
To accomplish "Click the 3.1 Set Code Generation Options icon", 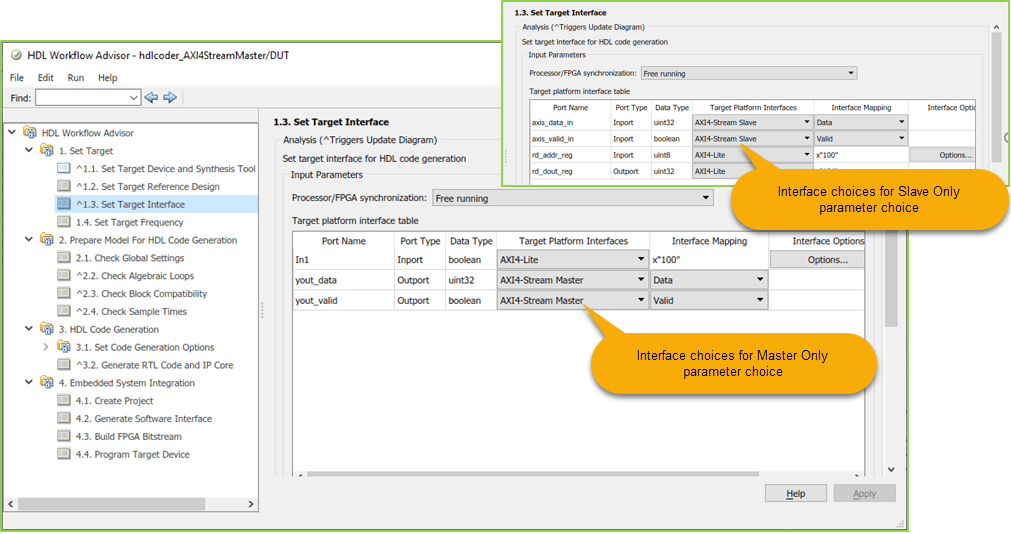I will pyautogui.click(x=64, y=347).
